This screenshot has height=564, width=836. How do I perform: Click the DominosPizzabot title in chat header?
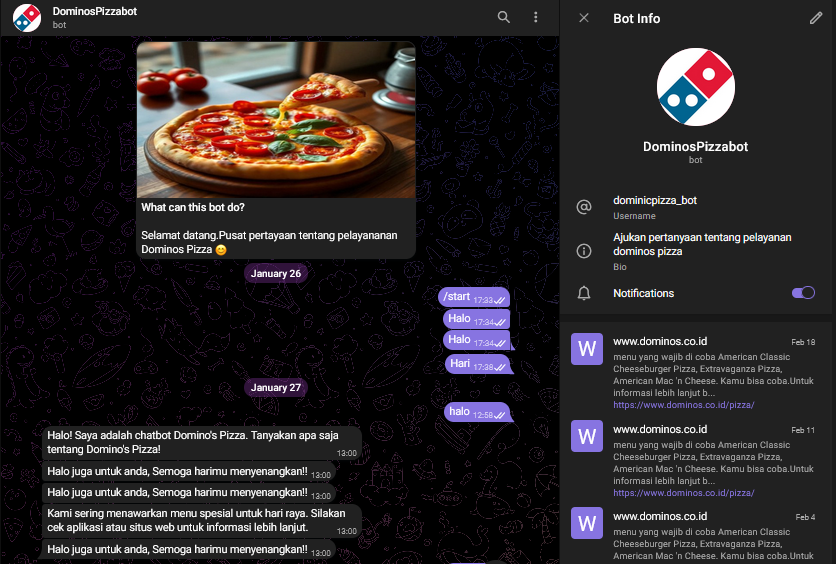(95, 11)
